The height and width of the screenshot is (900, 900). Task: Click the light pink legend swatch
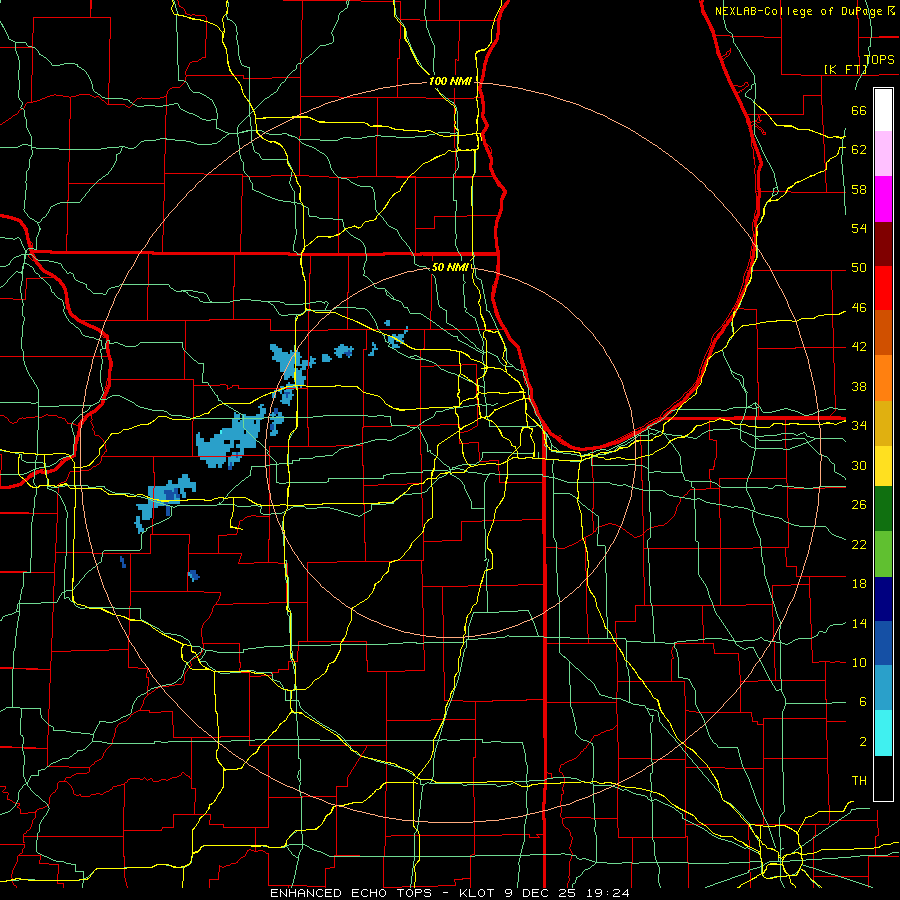883,154
